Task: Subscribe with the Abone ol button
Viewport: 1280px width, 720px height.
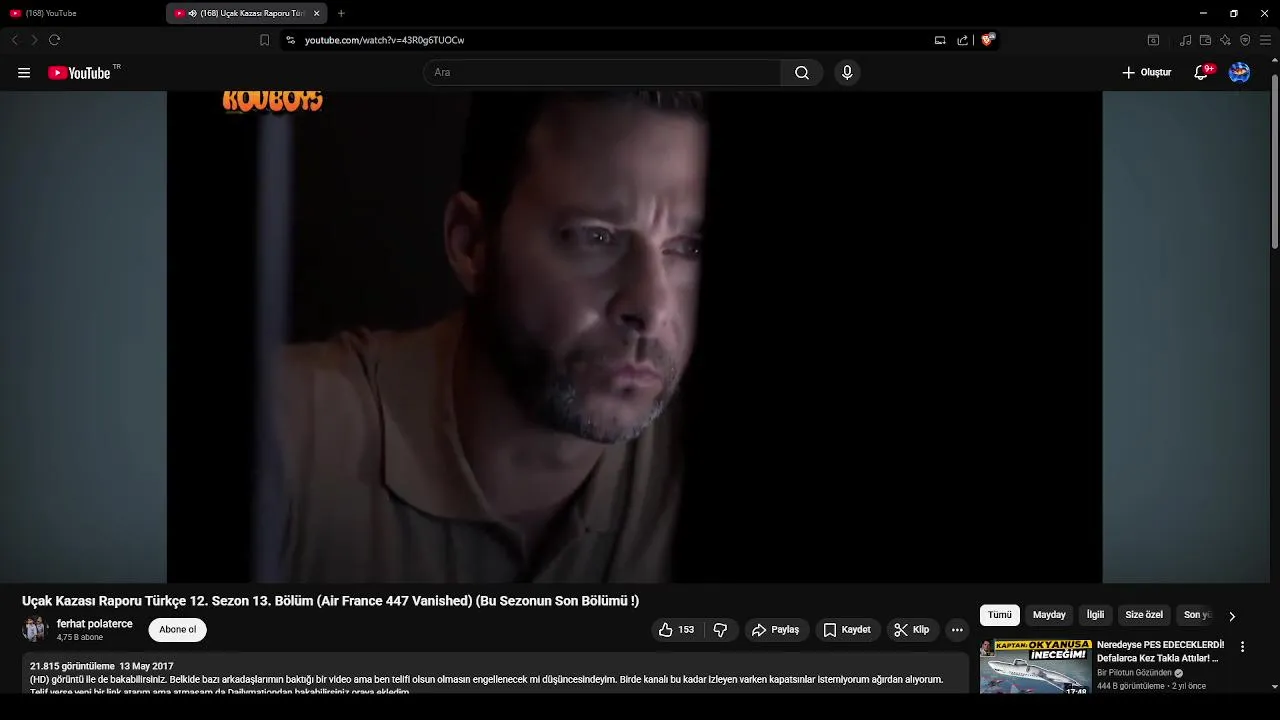Action: [x=178, y=630]
